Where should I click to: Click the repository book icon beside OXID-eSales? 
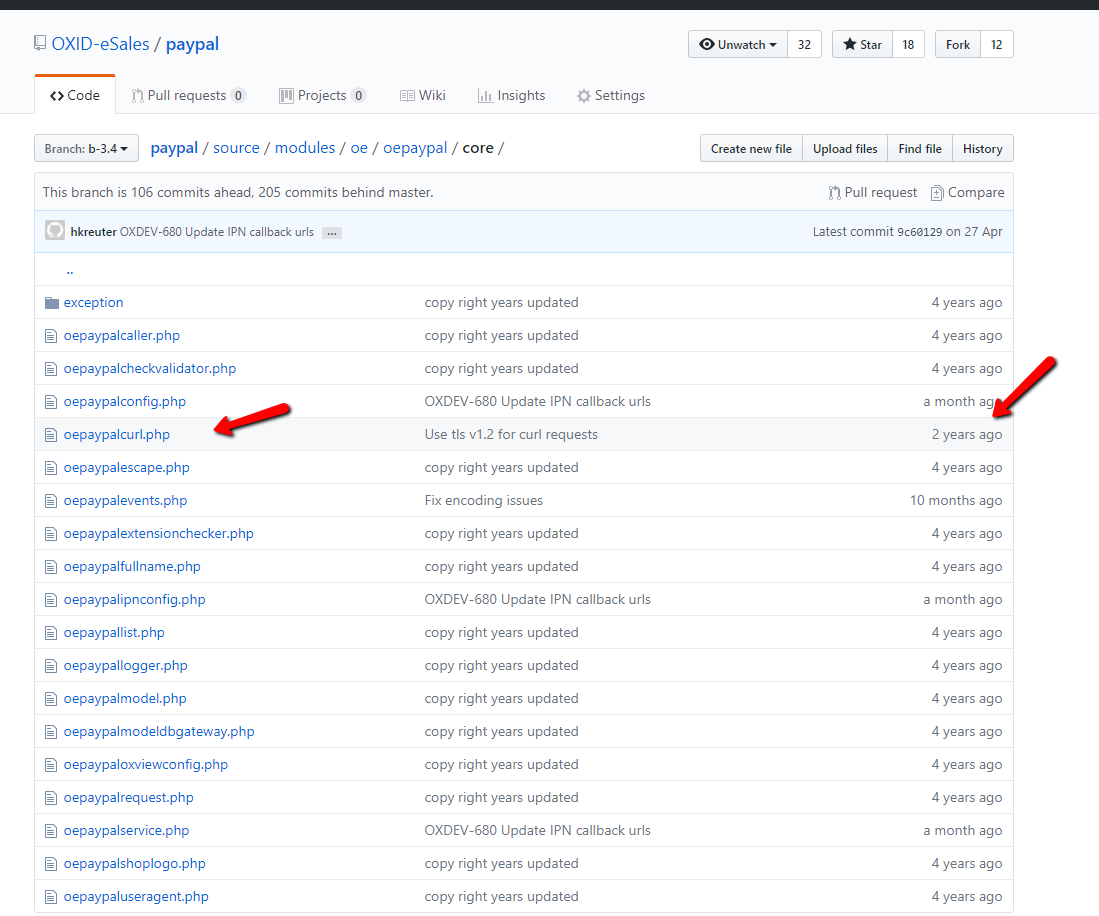pyautogui.click(x=40, y=43)
